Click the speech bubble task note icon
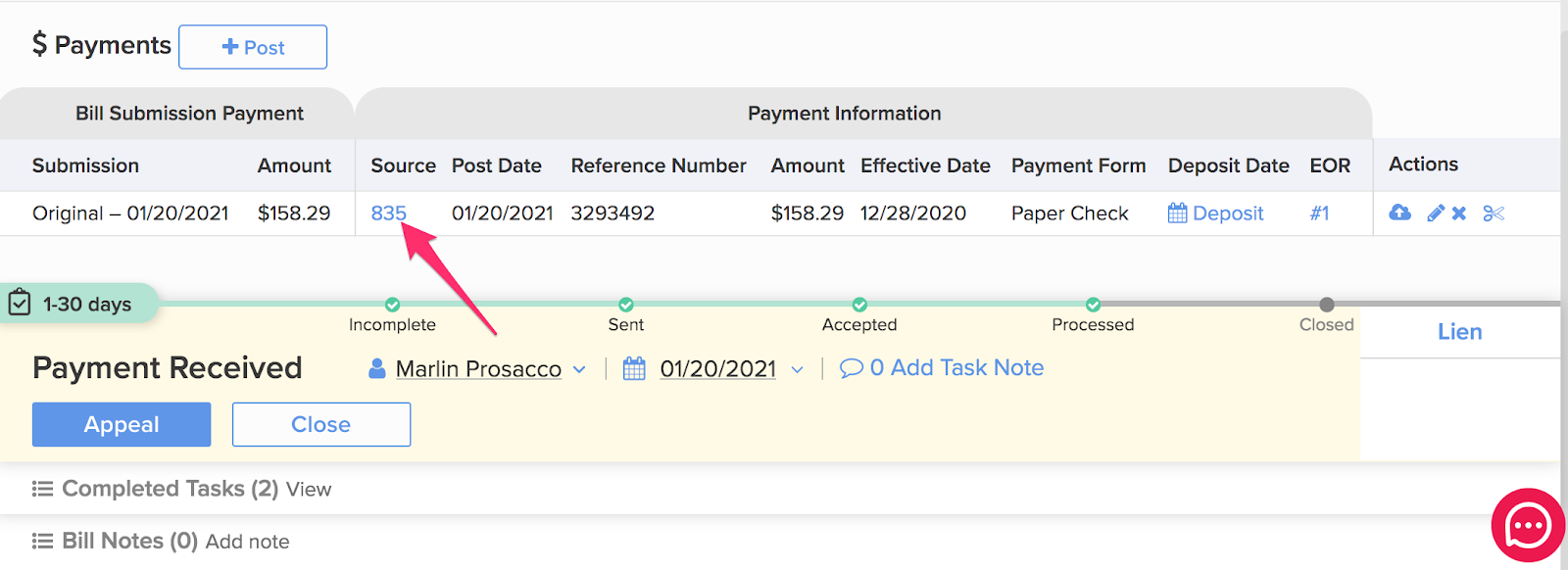This screenshot has width=1568, height=570. 852,368
